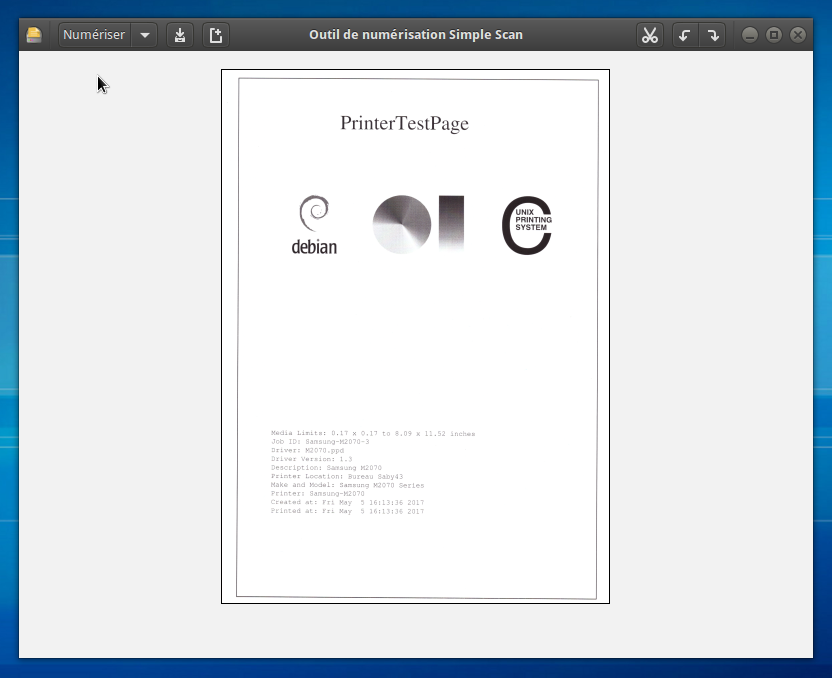The image size is (832, 678).
Task: Expand the Numériser dropdown arrow
Action: pos(145,35)
